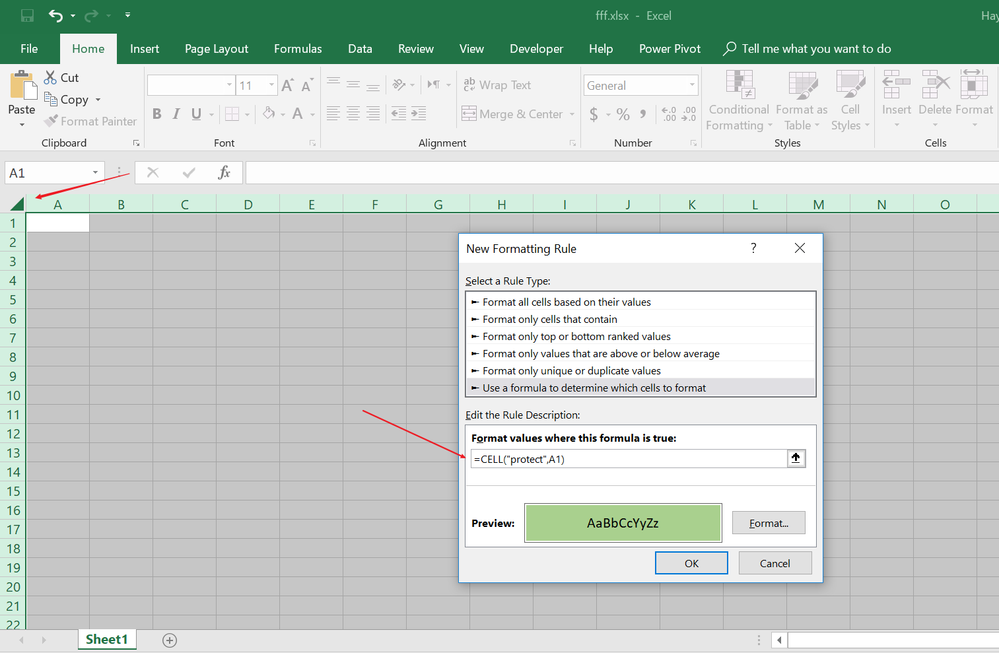Open Font settings dialog launcher
Image resolution: width=999 pixels, height=653 pixels.
[x=312, y=143]
